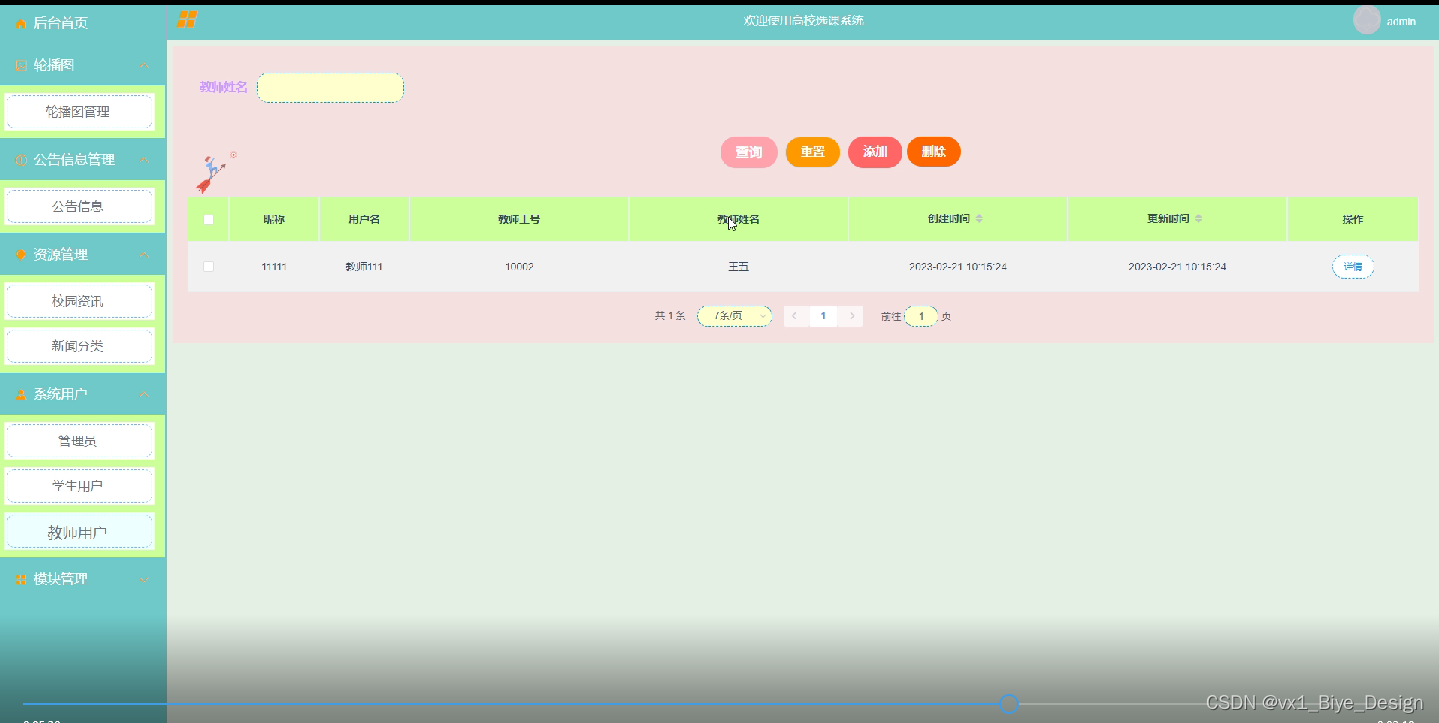Screen dimensions: 1439x723
Task: Open 新闻分类 submenu item
Action: coord(80,346)
